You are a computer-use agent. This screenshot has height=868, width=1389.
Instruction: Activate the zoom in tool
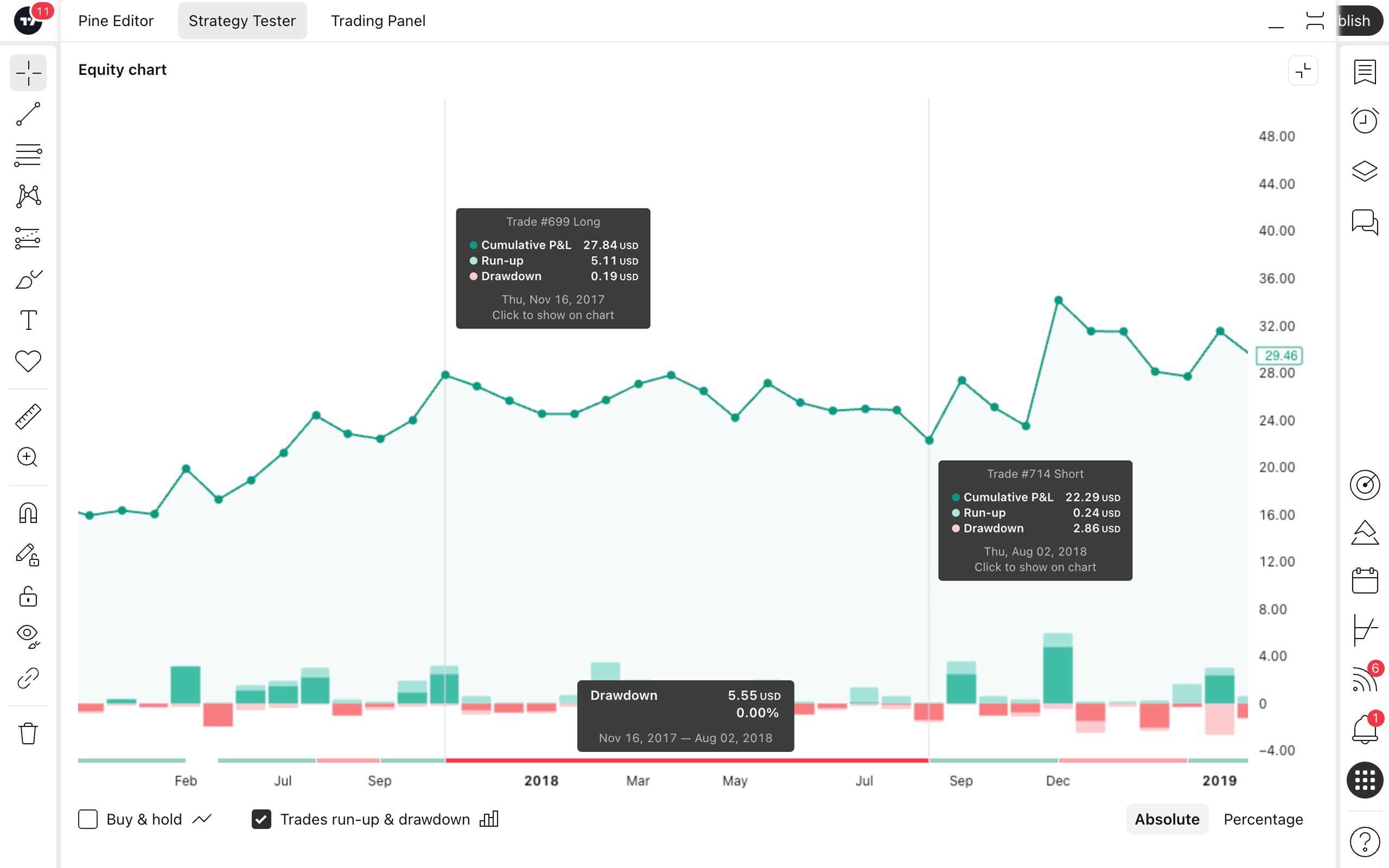point(28,457)
